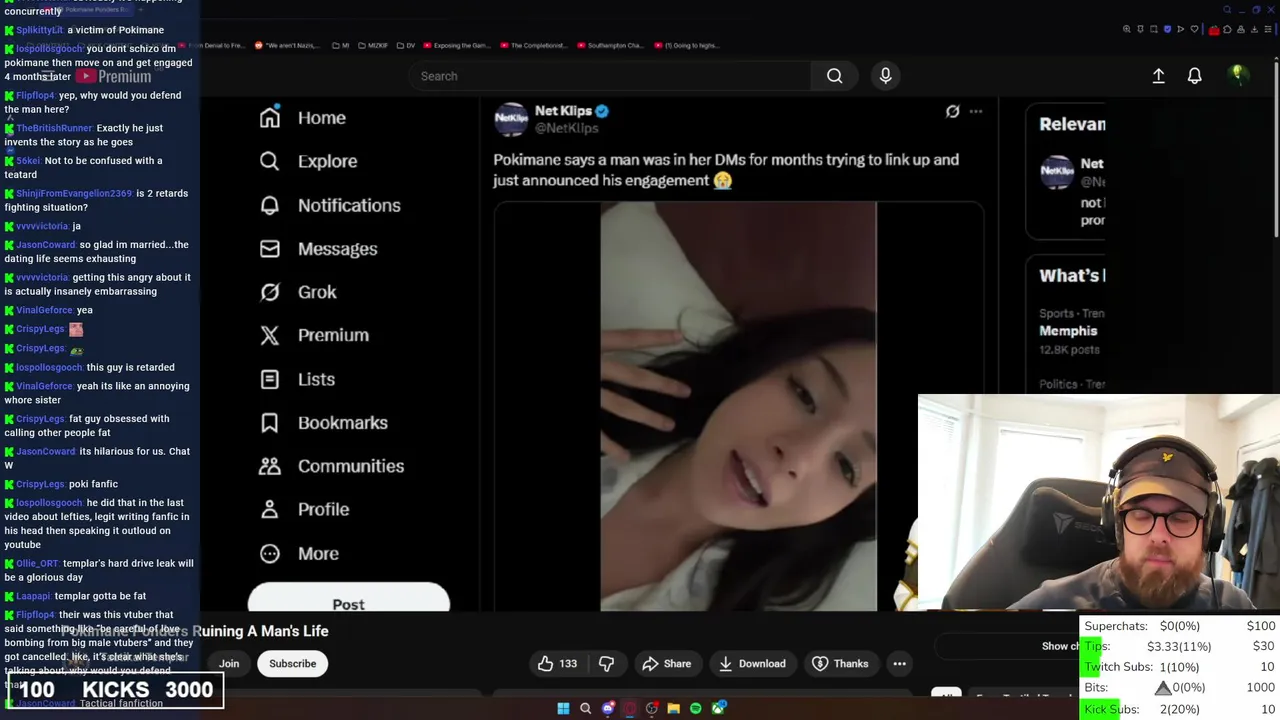The height and width of the screenshot is (720, 1280).
Task: Open the tweet's three-dot options menu
Action: (976, 112)
